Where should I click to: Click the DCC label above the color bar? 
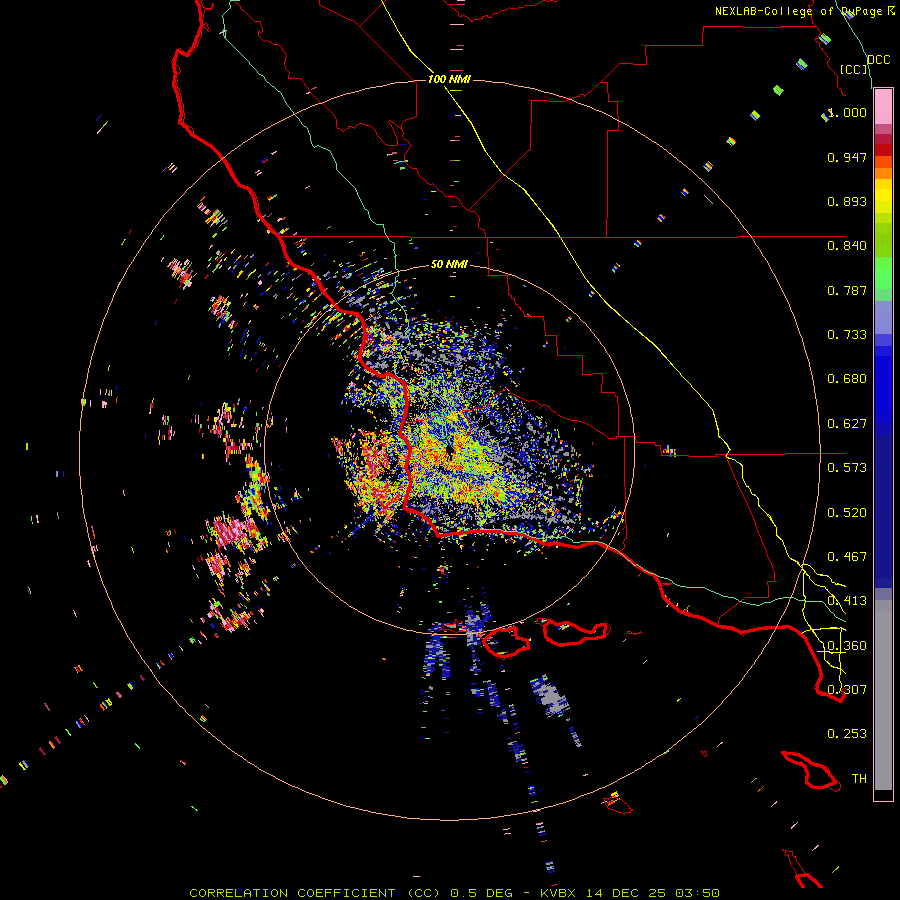[x=879, y=60]
